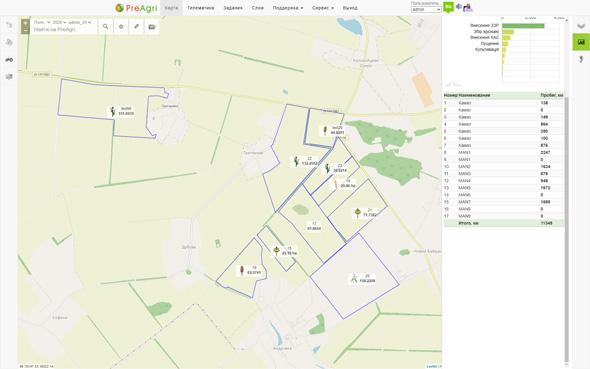Image resolution: width=590 pixels, height=369 pixels.
Task: Expand the Сервис menu
Action: tap(323, 8)
